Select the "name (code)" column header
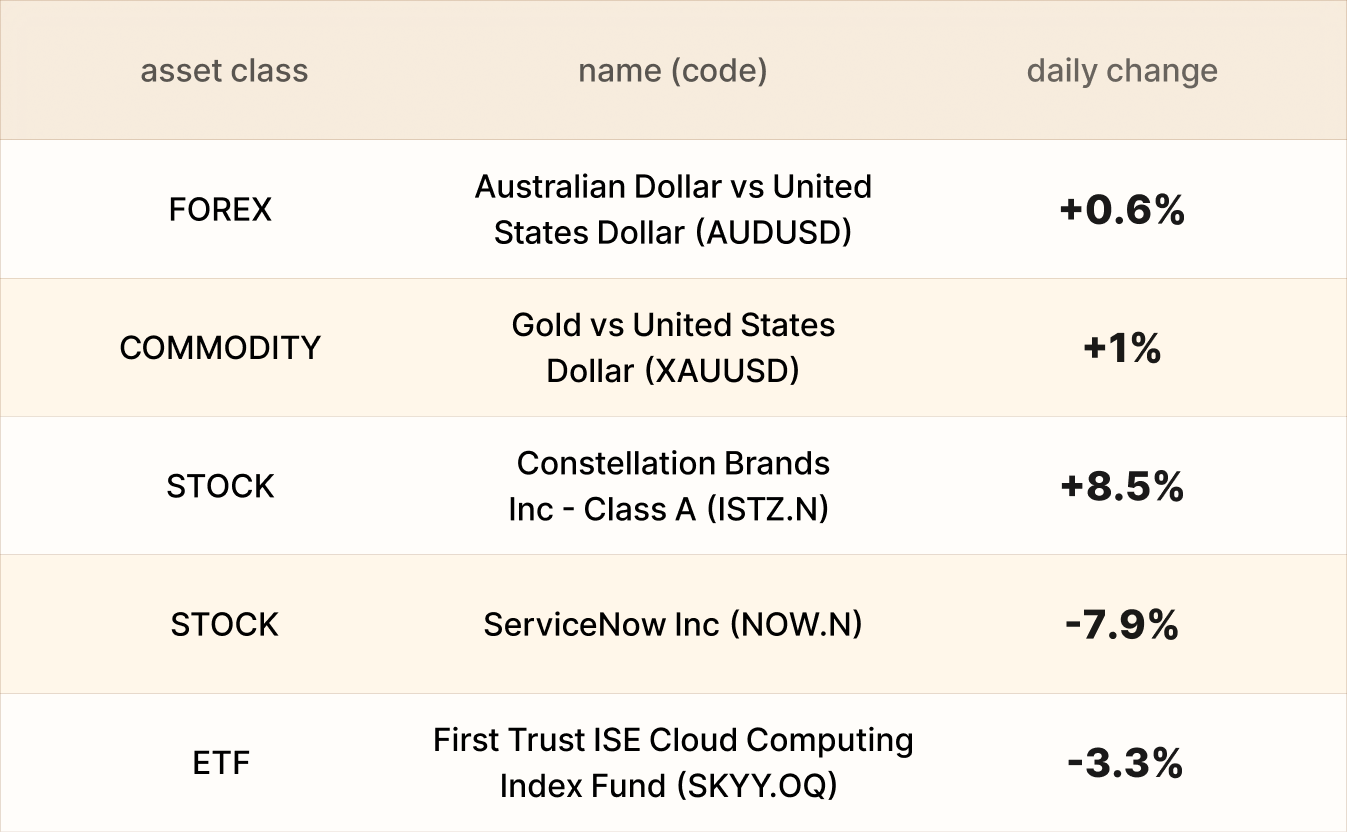Viewport: 1347px width, 832px height. [673, 71]
